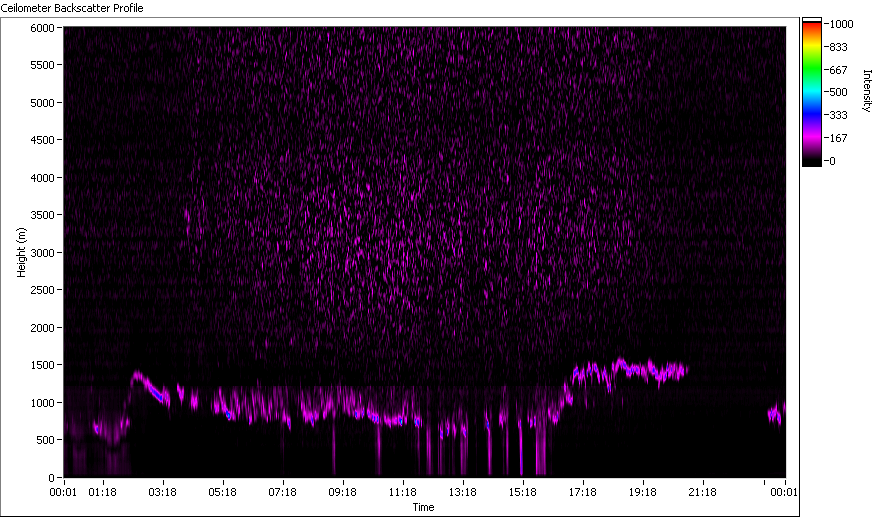Click the 21:18 time label

703,492
